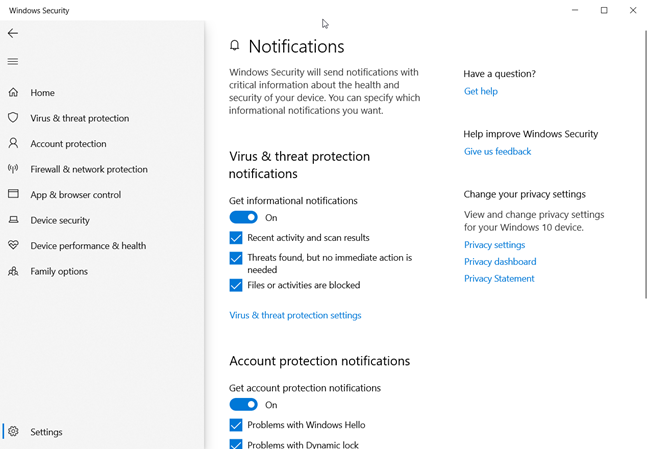Click the vertical scrollbar thumb
The image size is (648, 449).
click(x=646, y=164)
